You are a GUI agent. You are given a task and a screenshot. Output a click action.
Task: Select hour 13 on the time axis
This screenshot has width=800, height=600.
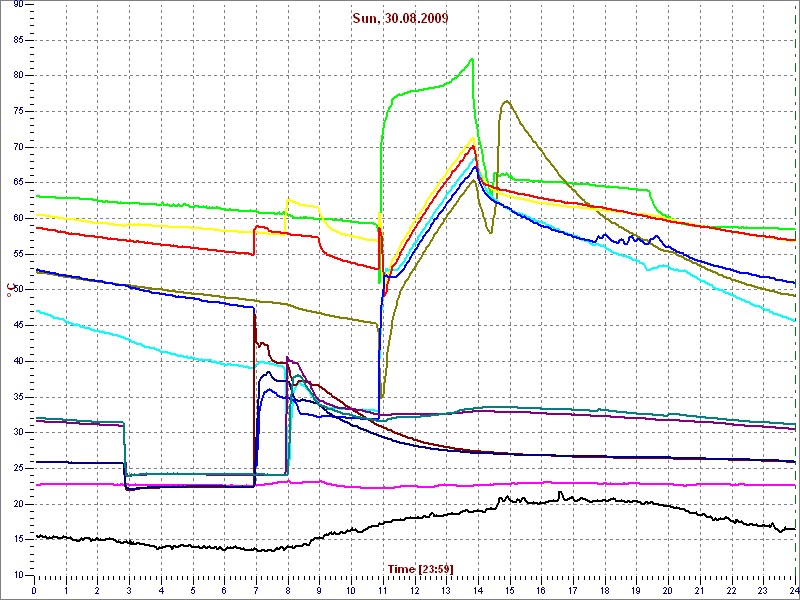445,592
